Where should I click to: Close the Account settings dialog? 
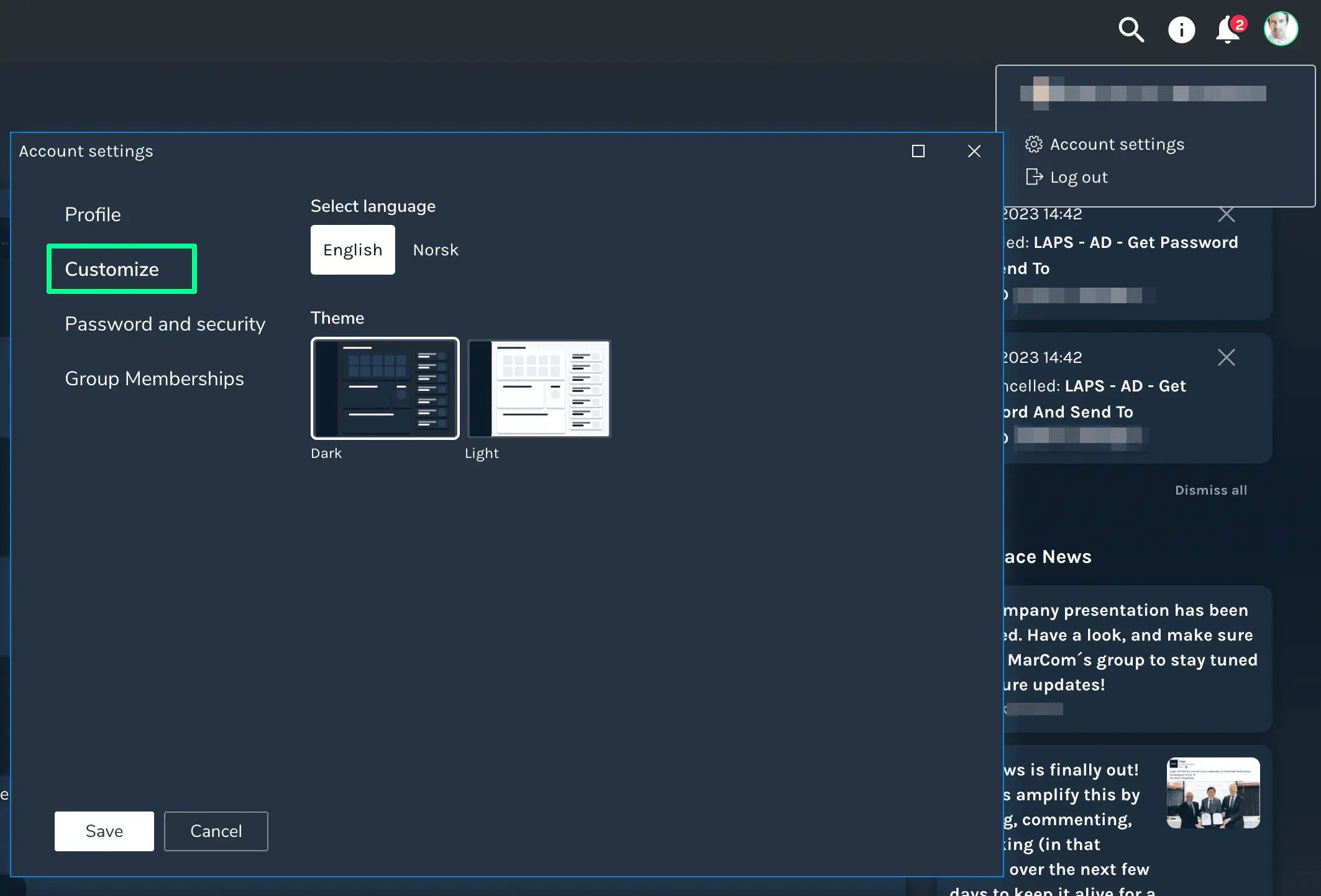(974, 151)
